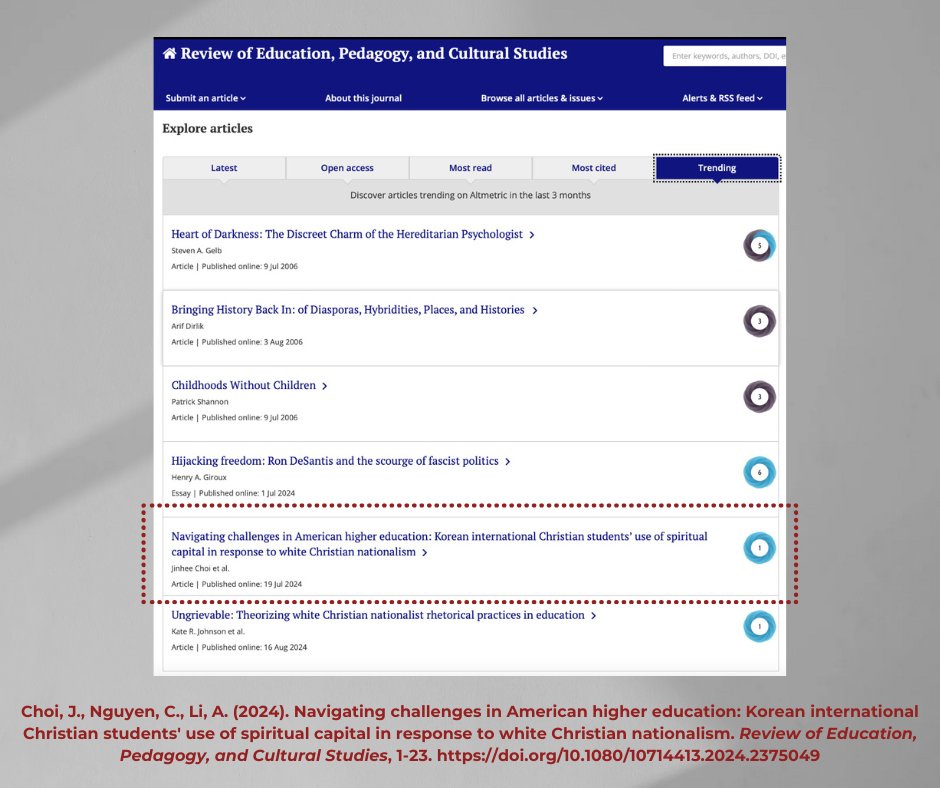Viewport: 940px width, 788px height.
Task: Open Altmetric badge for Childhoods Without Children
Action: [760, 396]
